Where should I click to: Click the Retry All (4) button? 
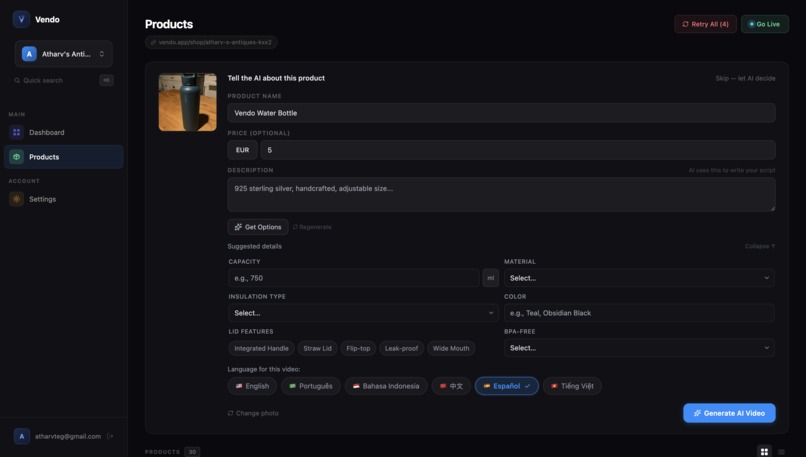coord(705,24)
